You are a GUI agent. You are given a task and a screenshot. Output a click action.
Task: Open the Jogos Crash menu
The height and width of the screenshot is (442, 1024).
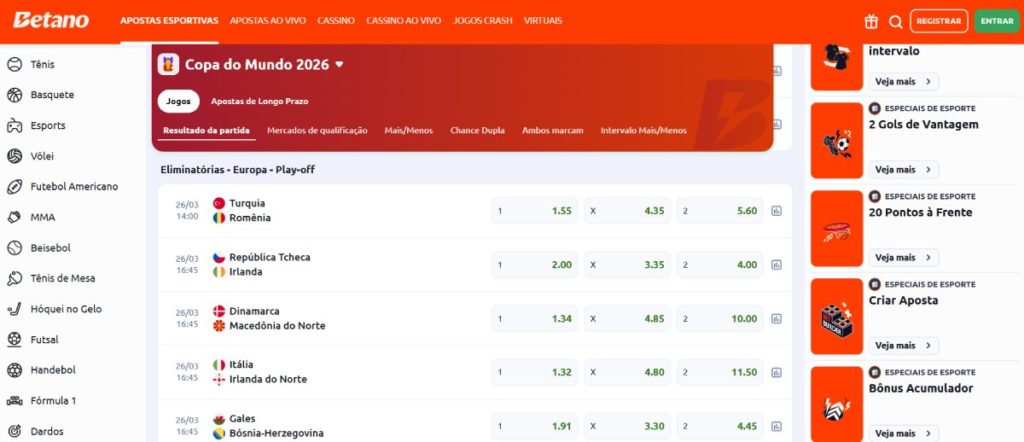click(483, 21)
